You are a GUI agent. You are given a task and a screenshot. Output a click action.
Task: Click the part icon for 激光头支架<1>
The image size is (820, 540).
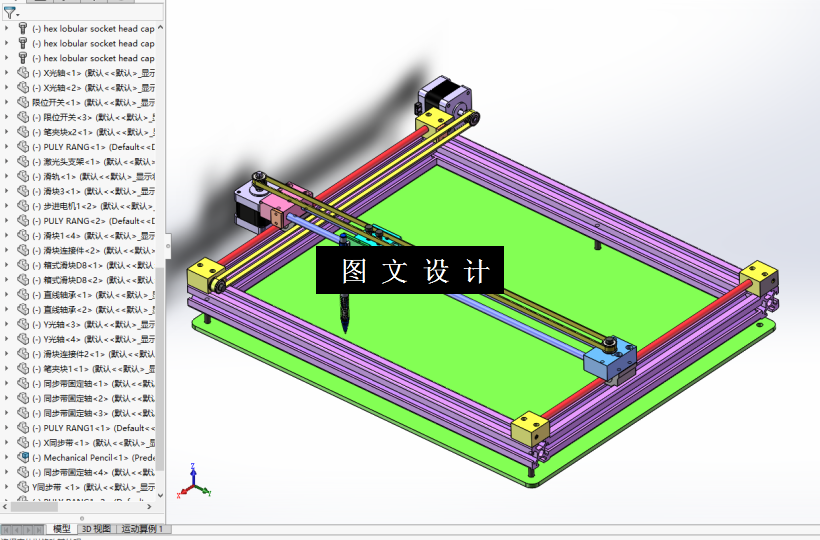click(23, 162)
